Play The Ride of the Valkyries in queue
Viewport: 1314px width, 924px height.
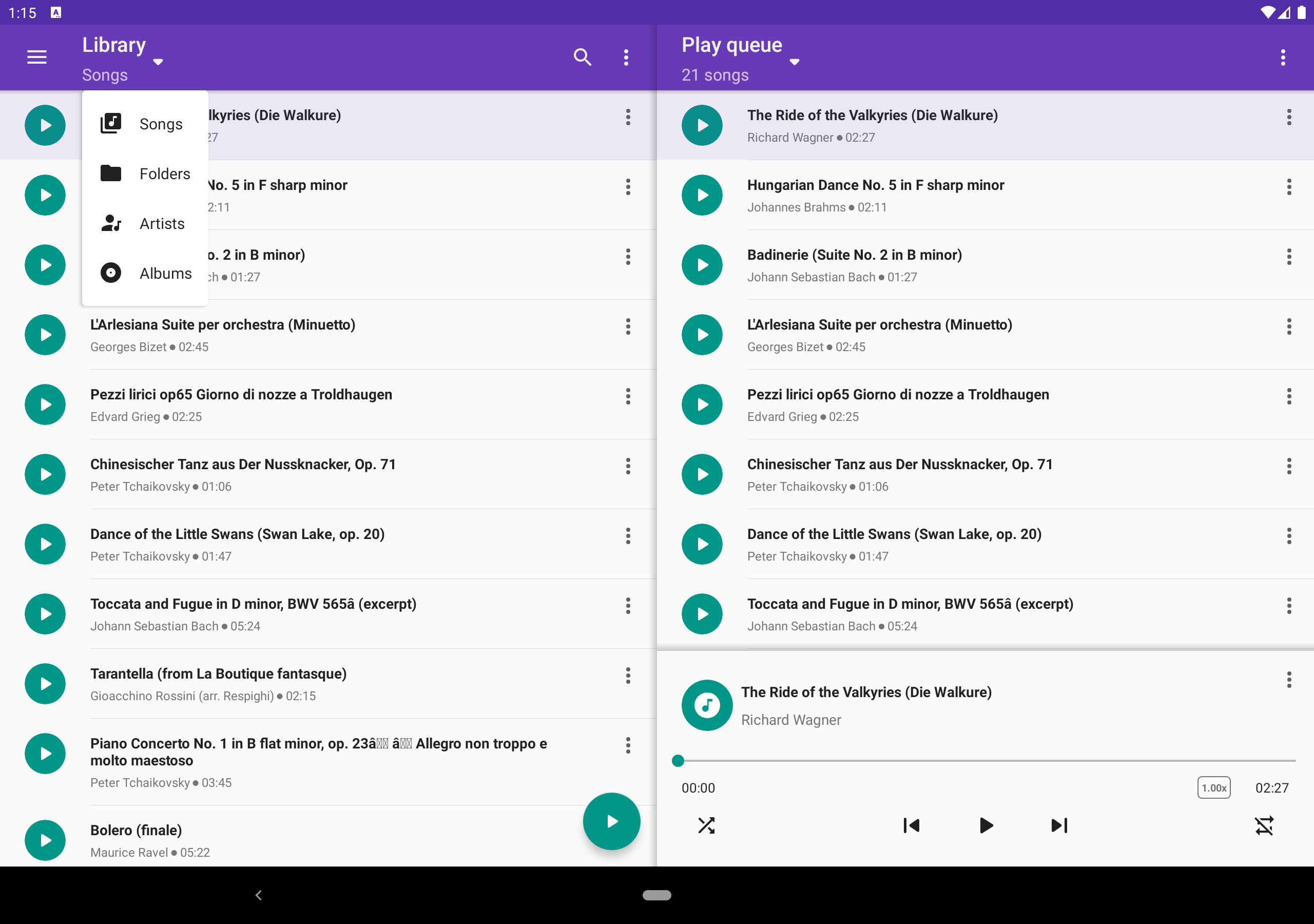tap(702, 125)
